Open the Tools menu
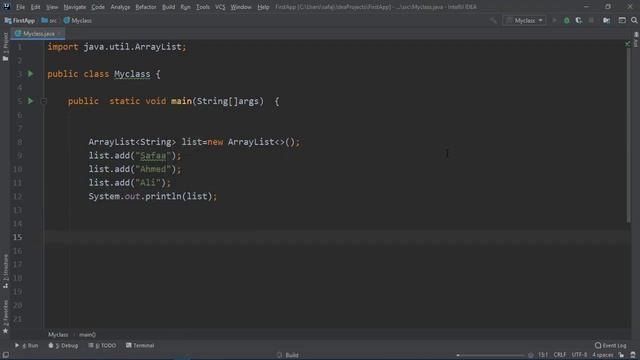Viewport: 640px width, 360px height. click(203, 7)
